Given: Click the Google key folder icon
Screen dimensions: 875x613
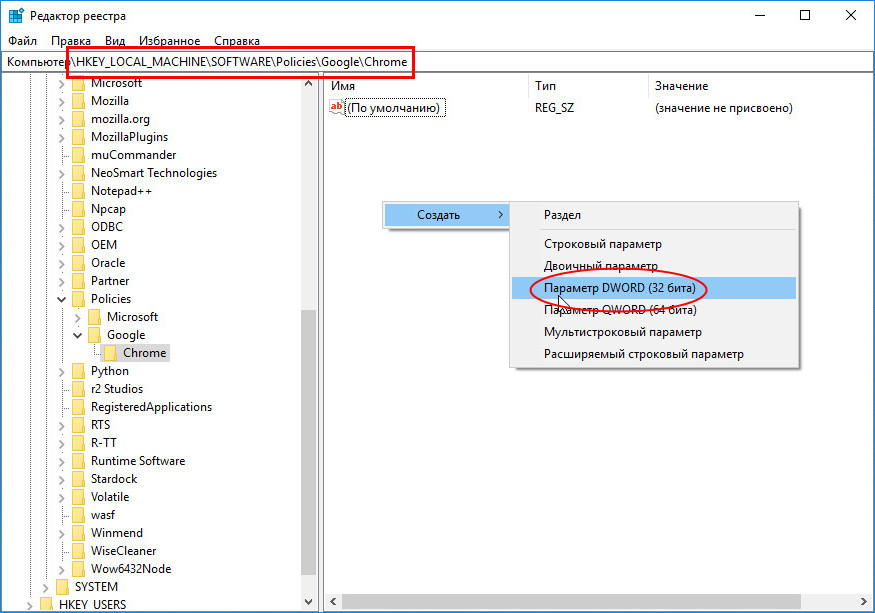Looking at the screenshot, I should [94, 335].
